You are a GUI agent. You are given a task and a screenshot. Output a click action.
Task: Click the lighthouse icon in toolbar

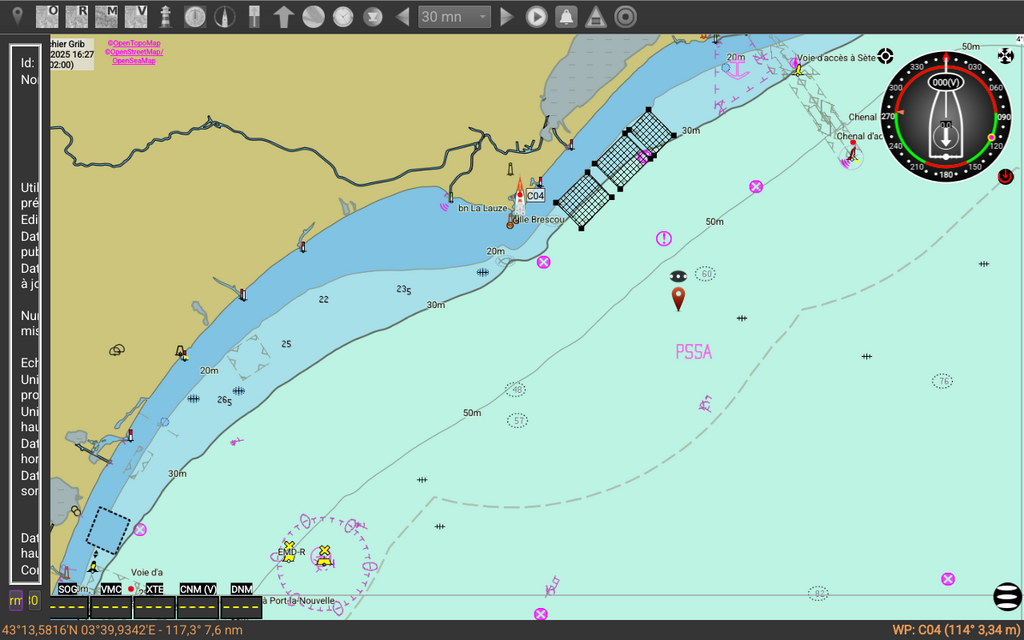(166, 16)
